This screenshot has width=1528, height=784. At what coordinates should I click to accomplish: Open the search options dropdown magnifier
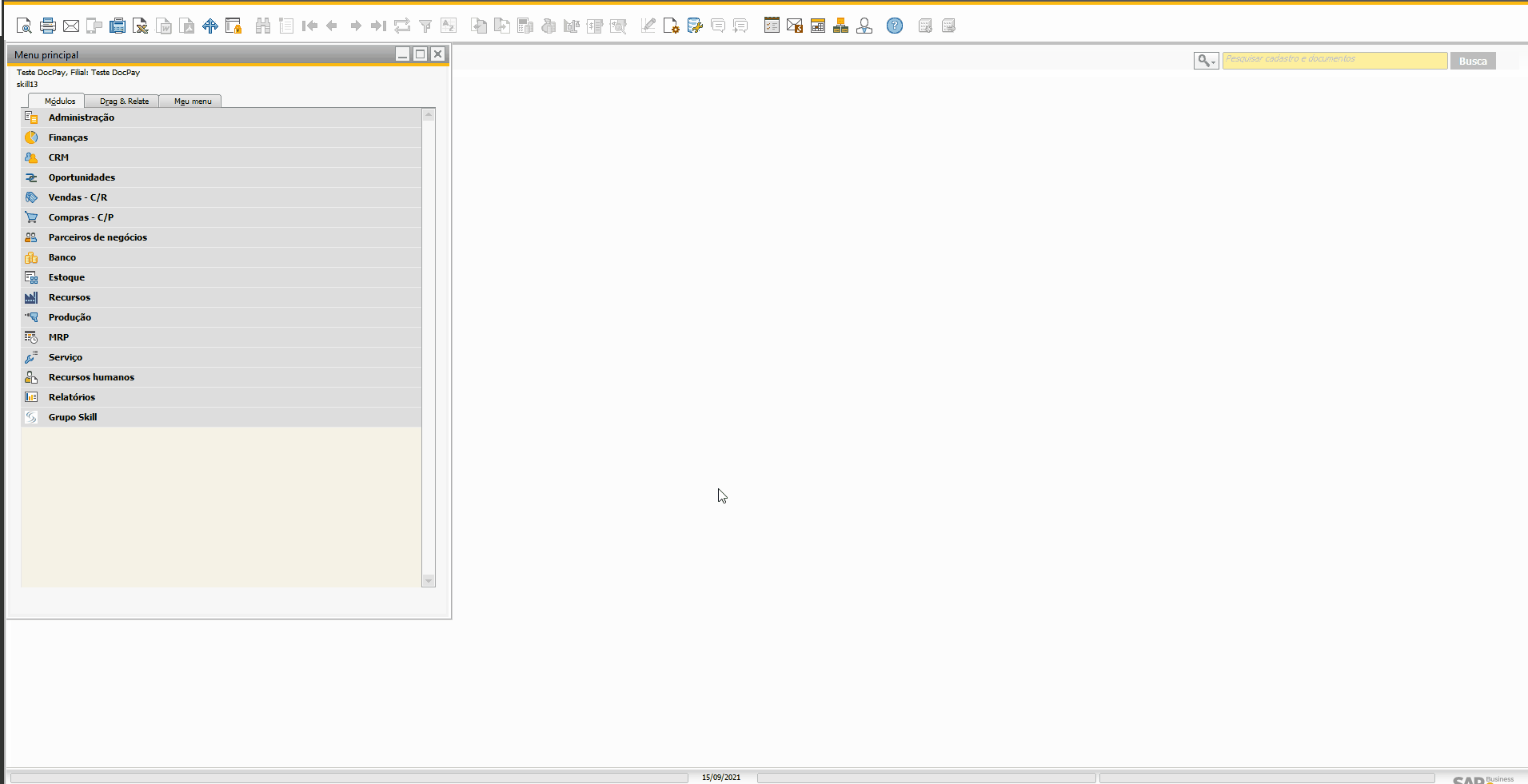tap(1206, 61)
